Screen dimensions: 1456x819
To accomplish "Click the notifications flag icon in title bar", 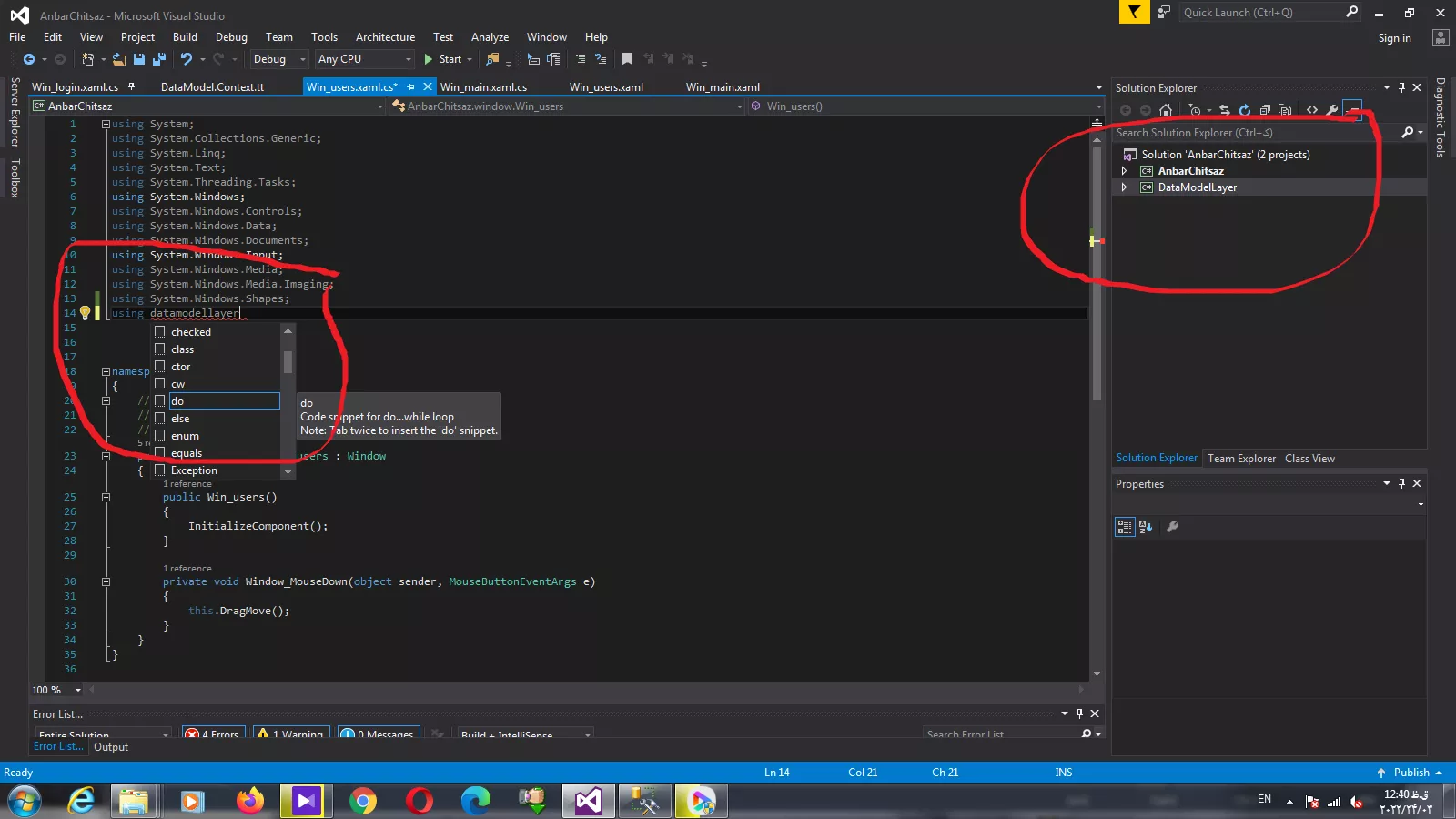I will click(x=1134, y=12).
